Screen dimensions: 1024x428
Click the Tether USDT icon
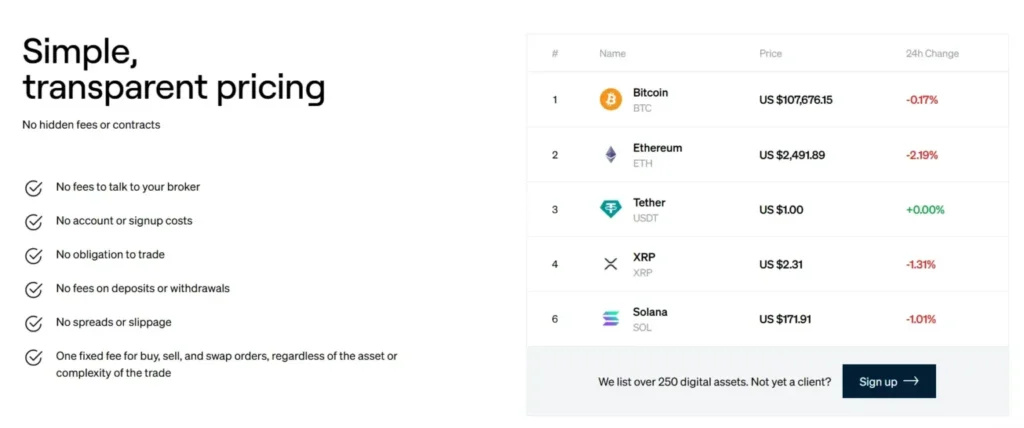point(610,209)
